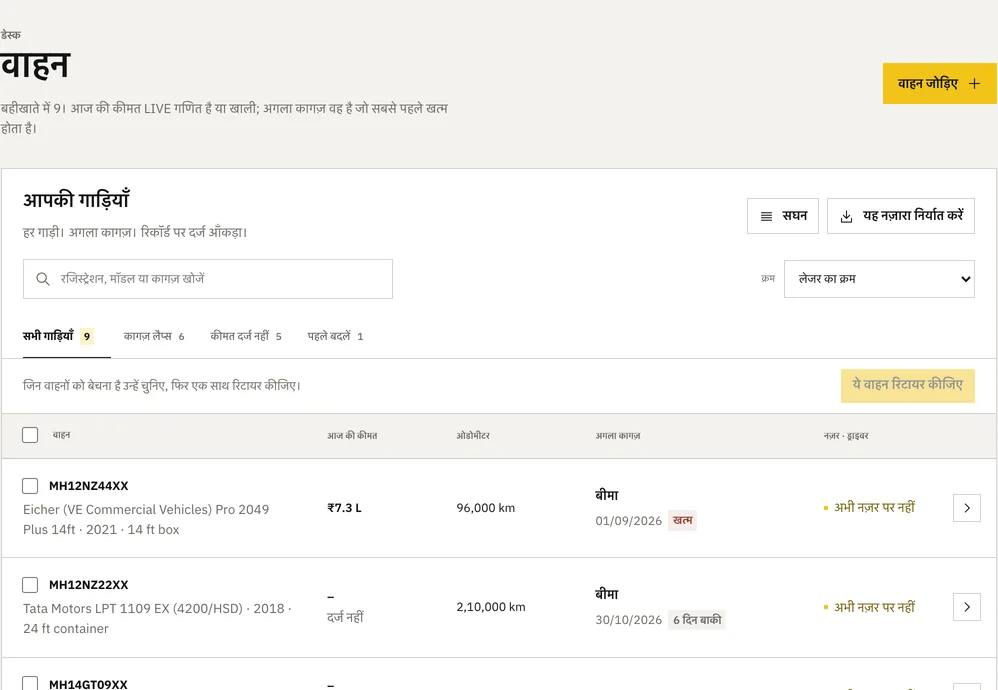This screenshot has width=998, height=690.
Task: Click the magnifier icon in the search box
Action: pyautogui.click(x=43, y=279)
